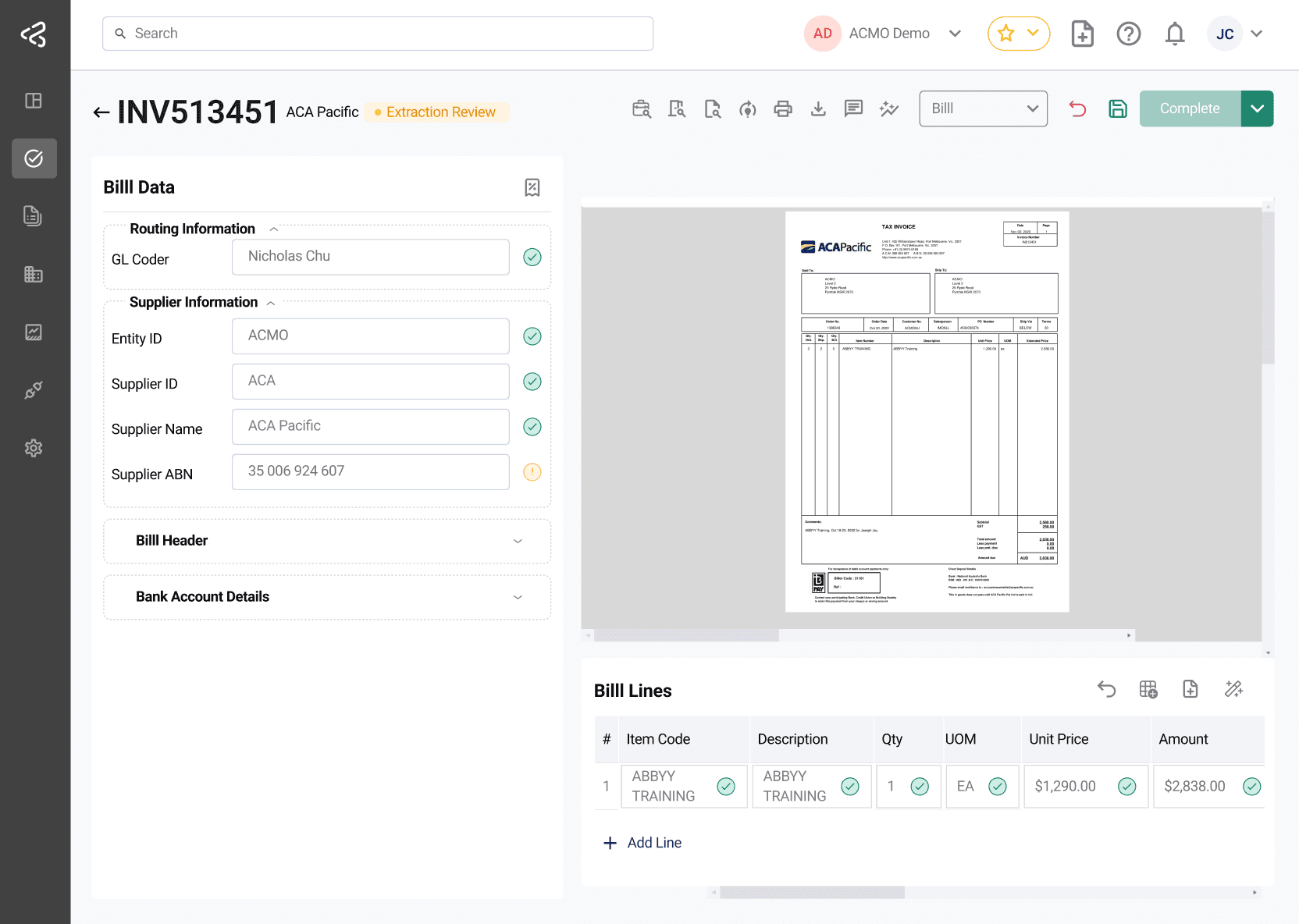Click the Complete button

coord(1190,108)
